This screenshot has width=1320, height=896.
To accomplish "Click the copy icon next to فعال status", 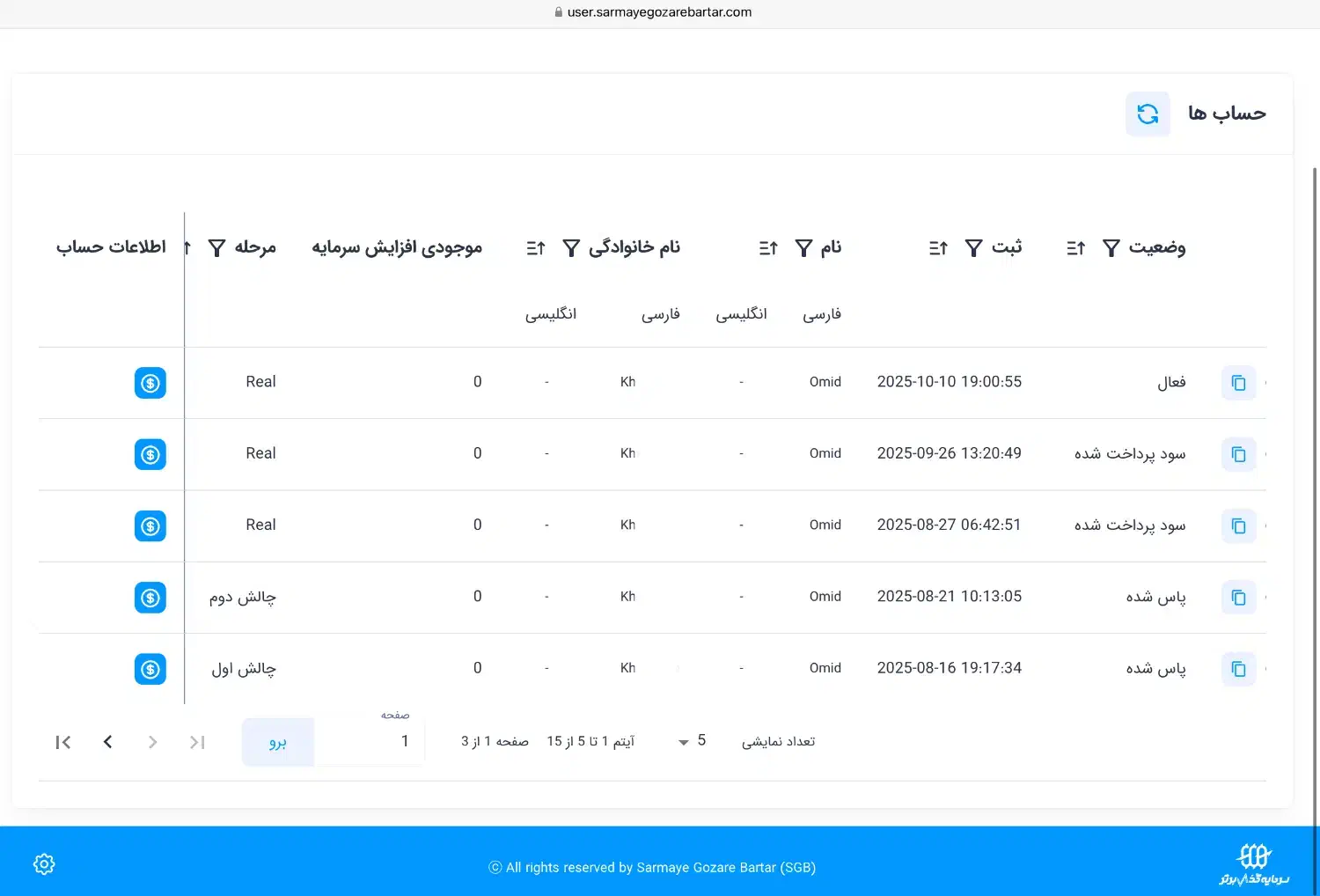I will 1238,383.
